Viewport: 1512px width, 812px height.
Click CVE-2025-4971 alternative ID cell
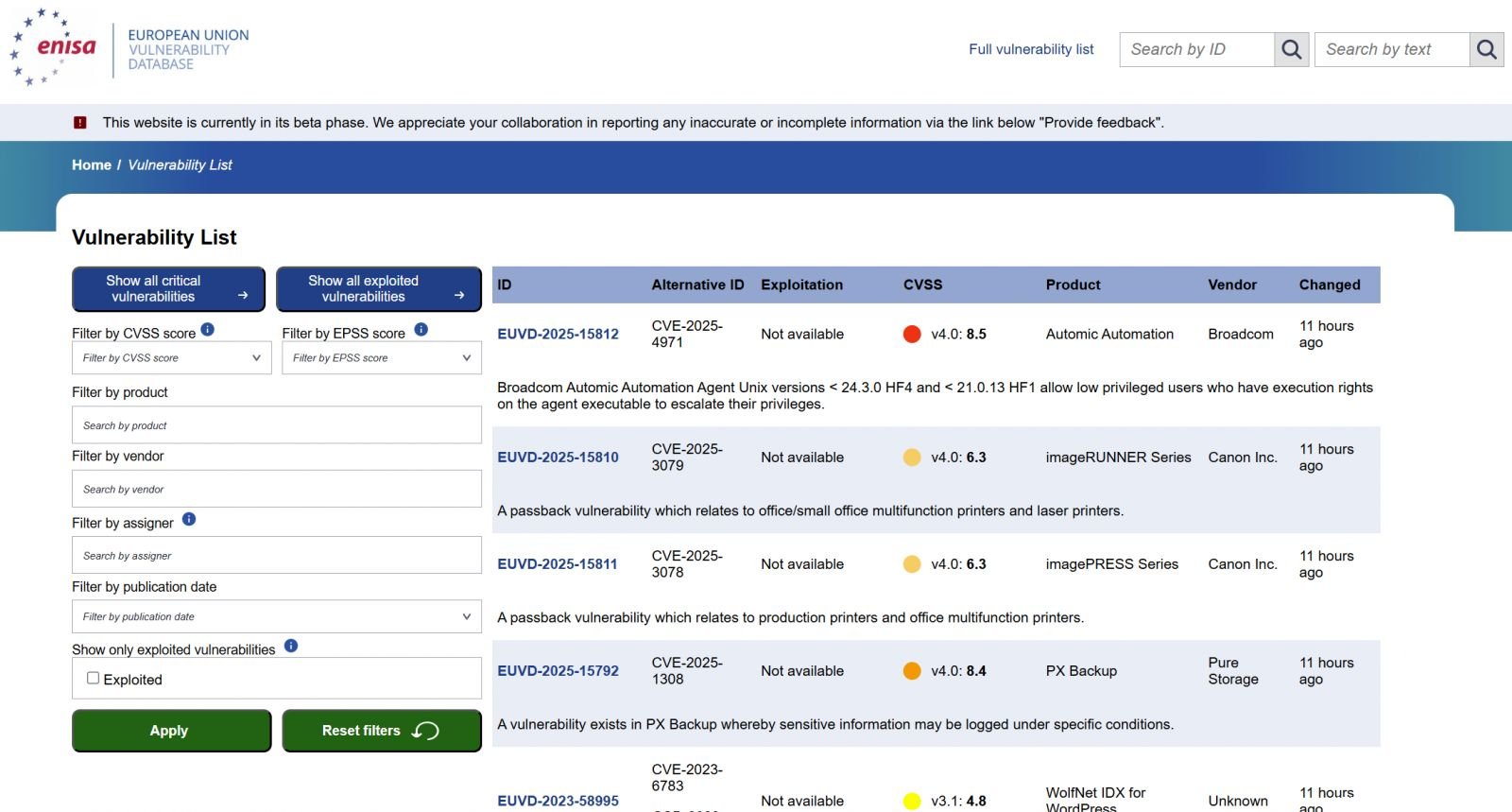click(687, 334)
